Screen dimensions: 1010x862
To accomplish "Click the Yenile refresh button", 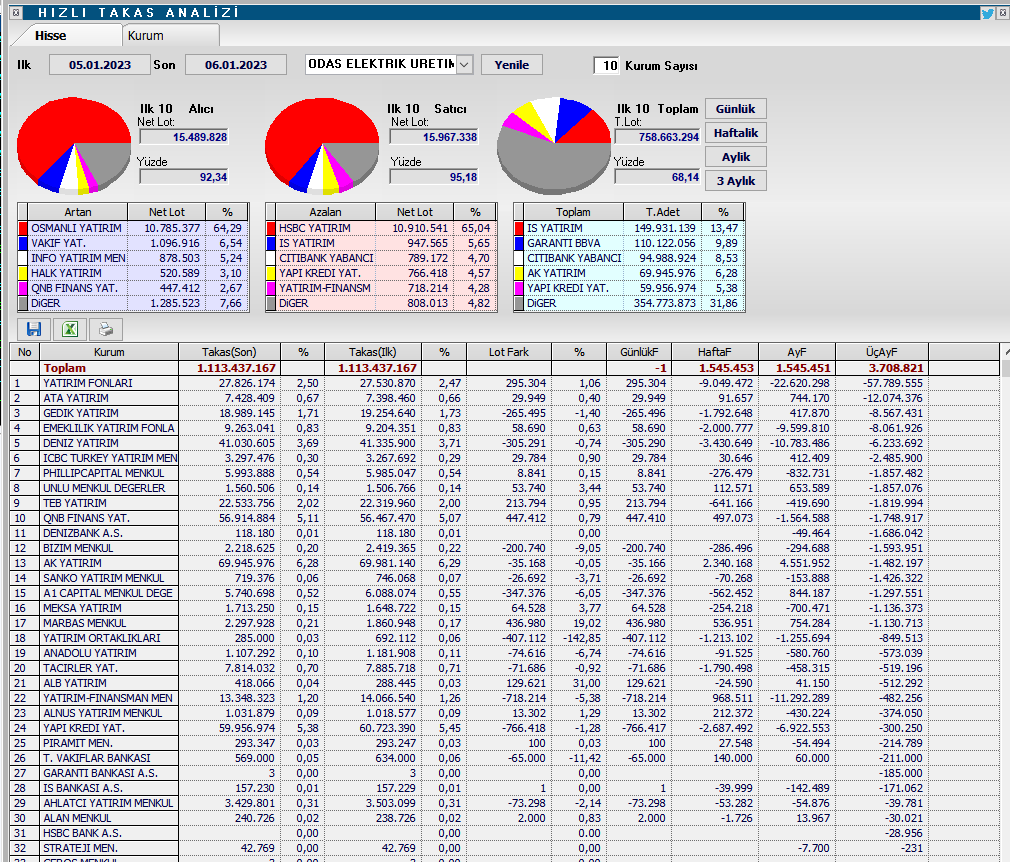I will tap(511, 64).
